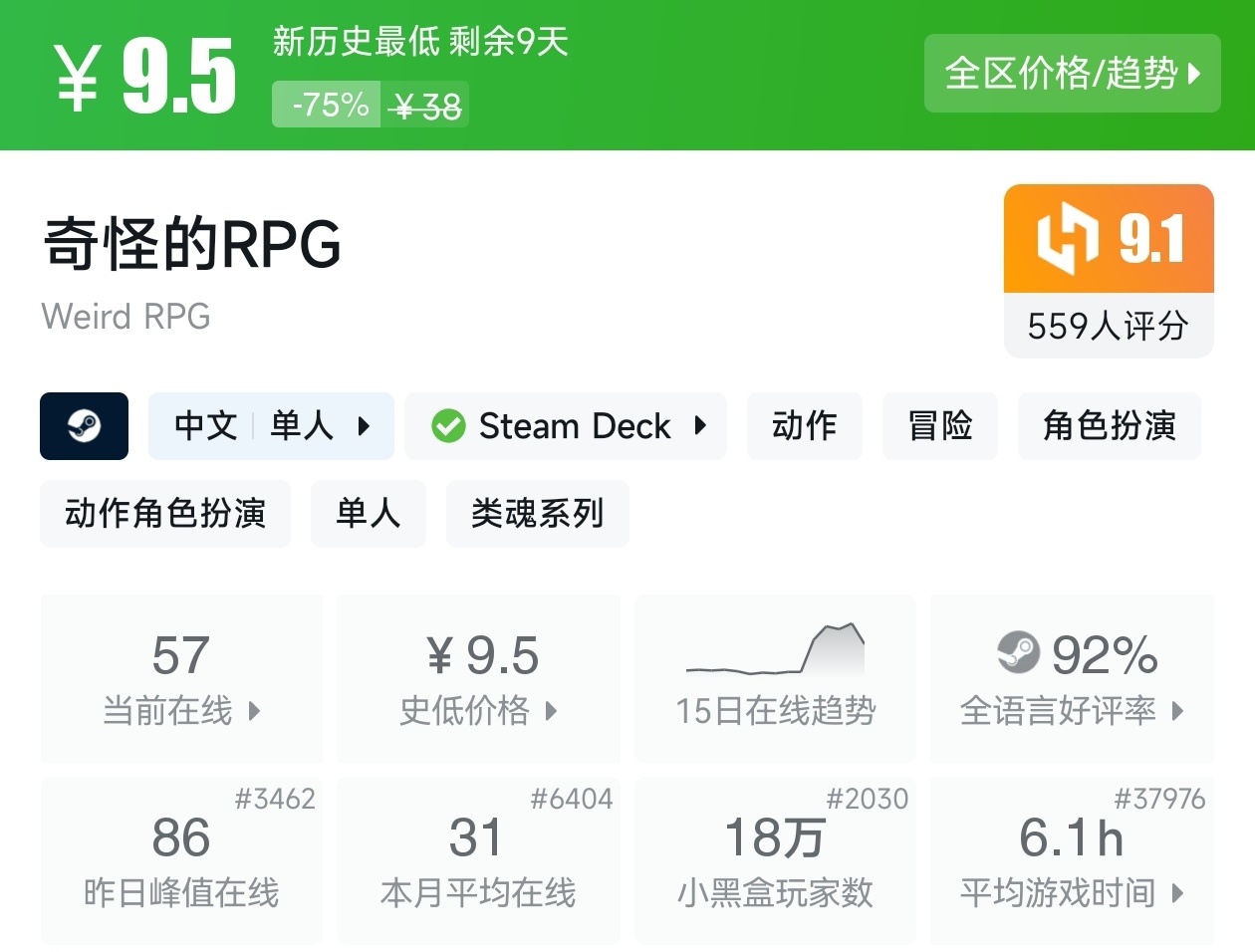Click the Steam logo beside 92%
This screenshot has width=1255, height=952.
[1017, 653]
